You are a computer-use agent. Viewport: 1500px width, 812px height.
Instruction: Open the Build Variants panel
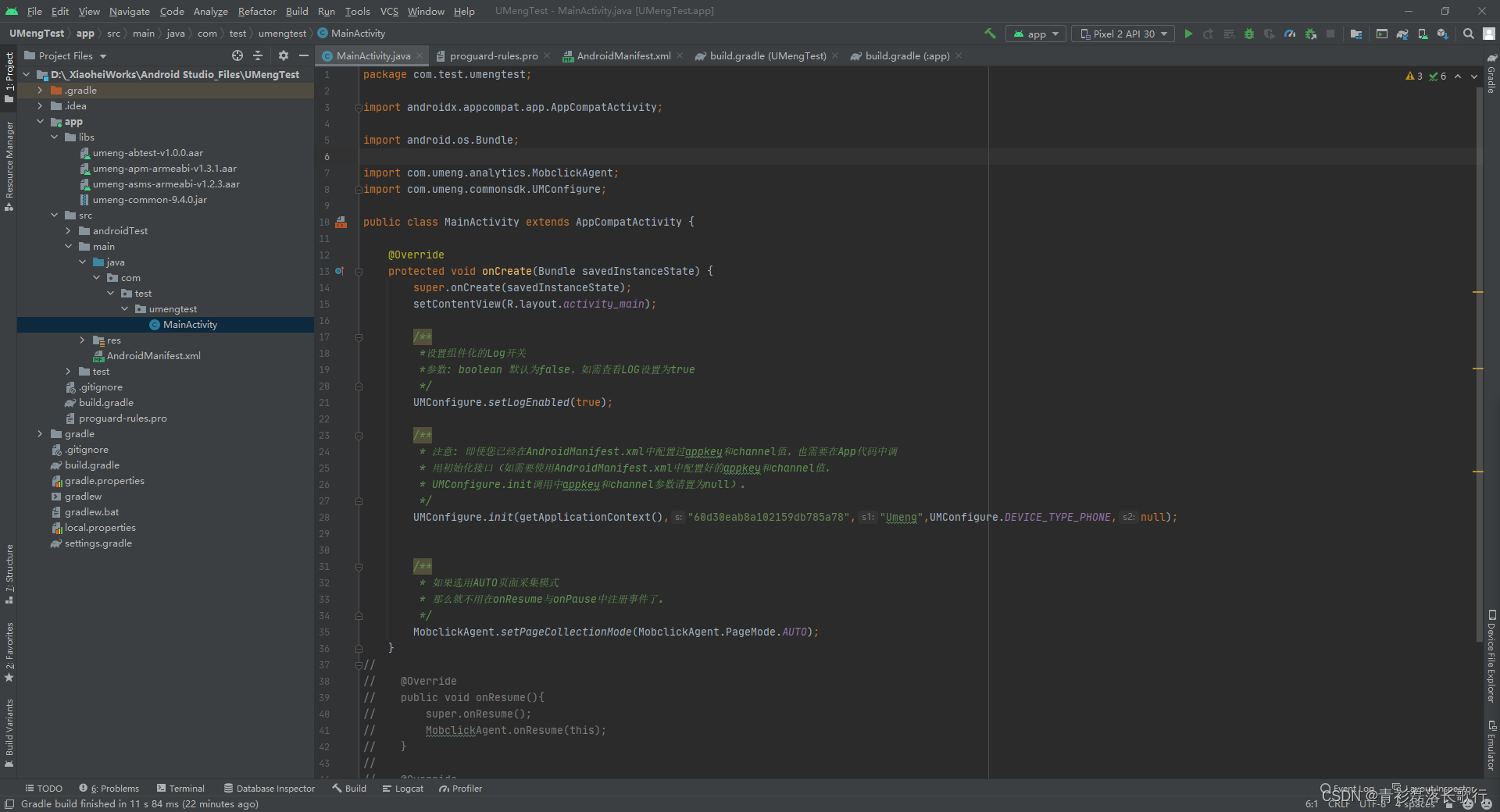coord(9,730)
